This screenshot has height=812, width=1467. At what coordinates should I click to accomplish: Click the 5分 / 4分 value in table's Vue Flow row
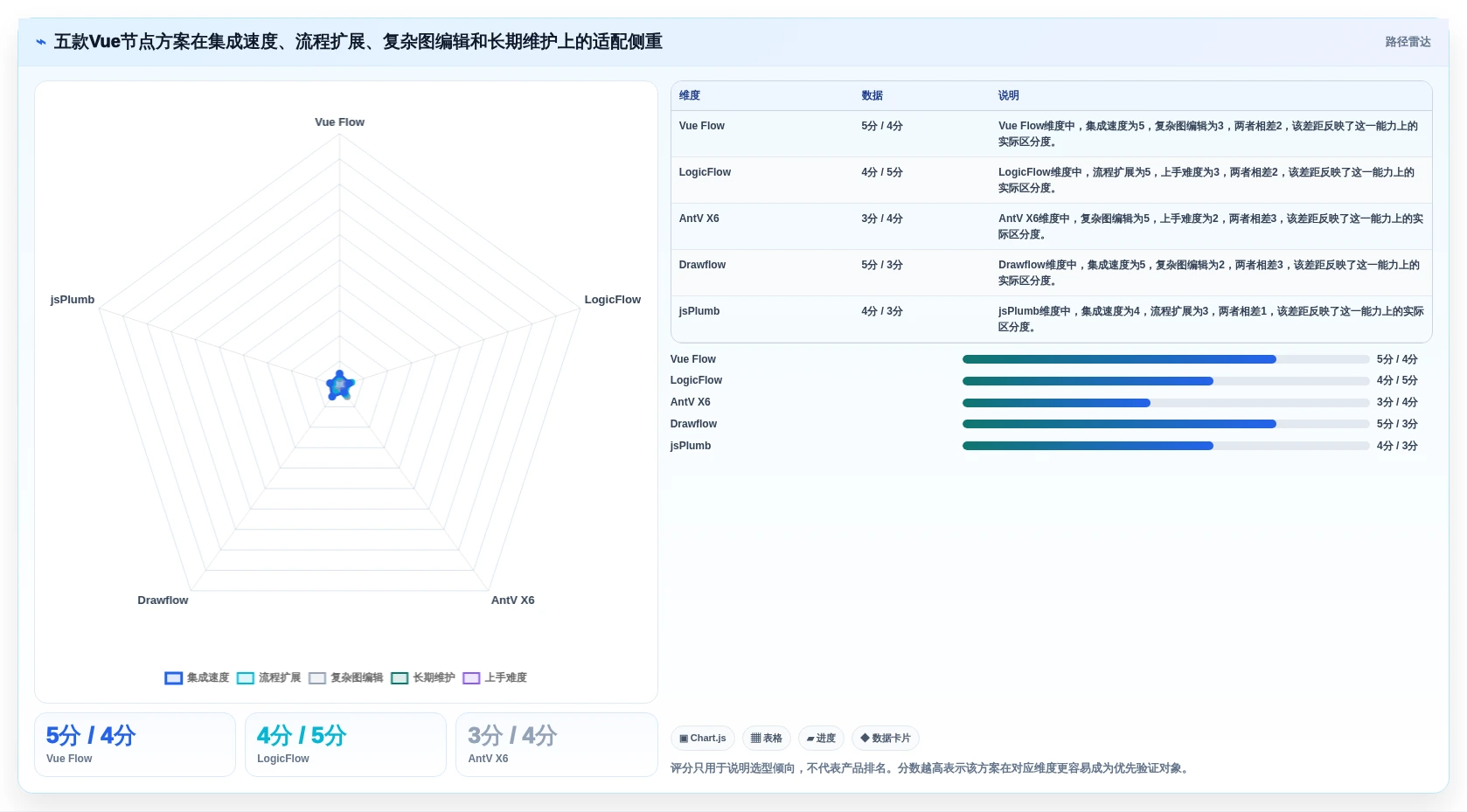tap(881, 126)
